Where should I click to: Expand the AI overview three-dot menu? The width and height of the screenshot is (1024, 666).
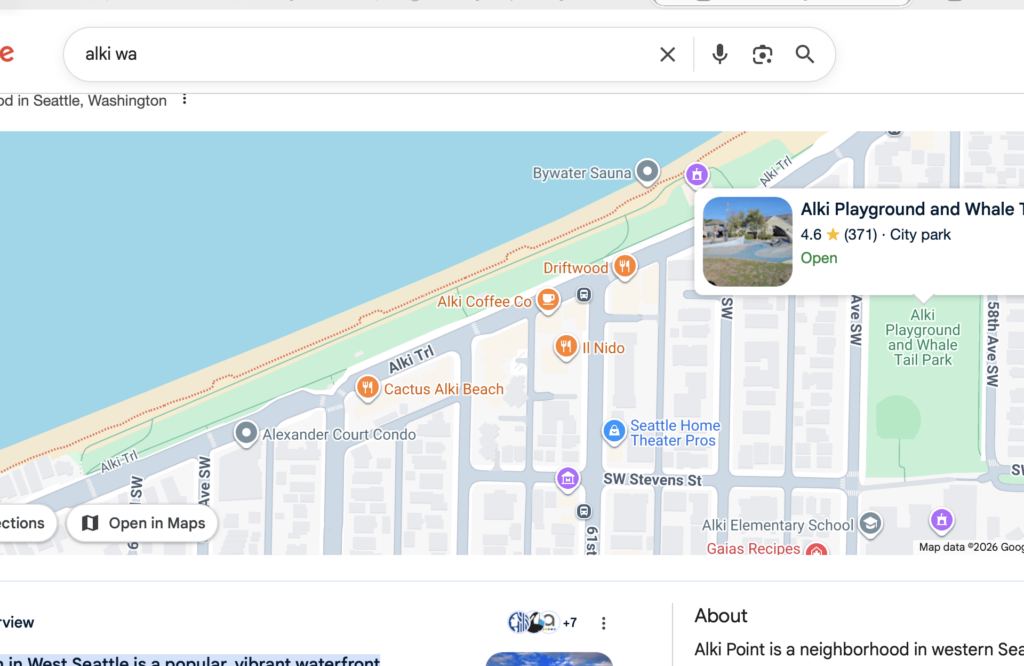point(603,623)
